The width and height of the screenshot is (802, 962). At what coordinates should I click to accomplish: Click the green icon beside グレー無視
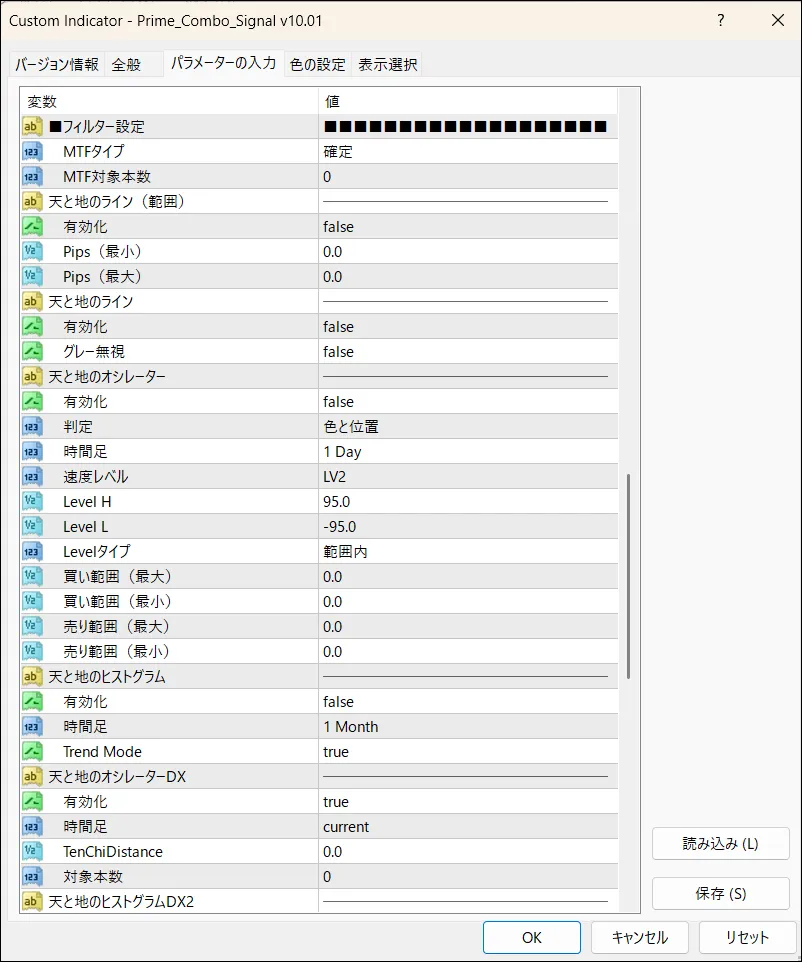[32, 352]
